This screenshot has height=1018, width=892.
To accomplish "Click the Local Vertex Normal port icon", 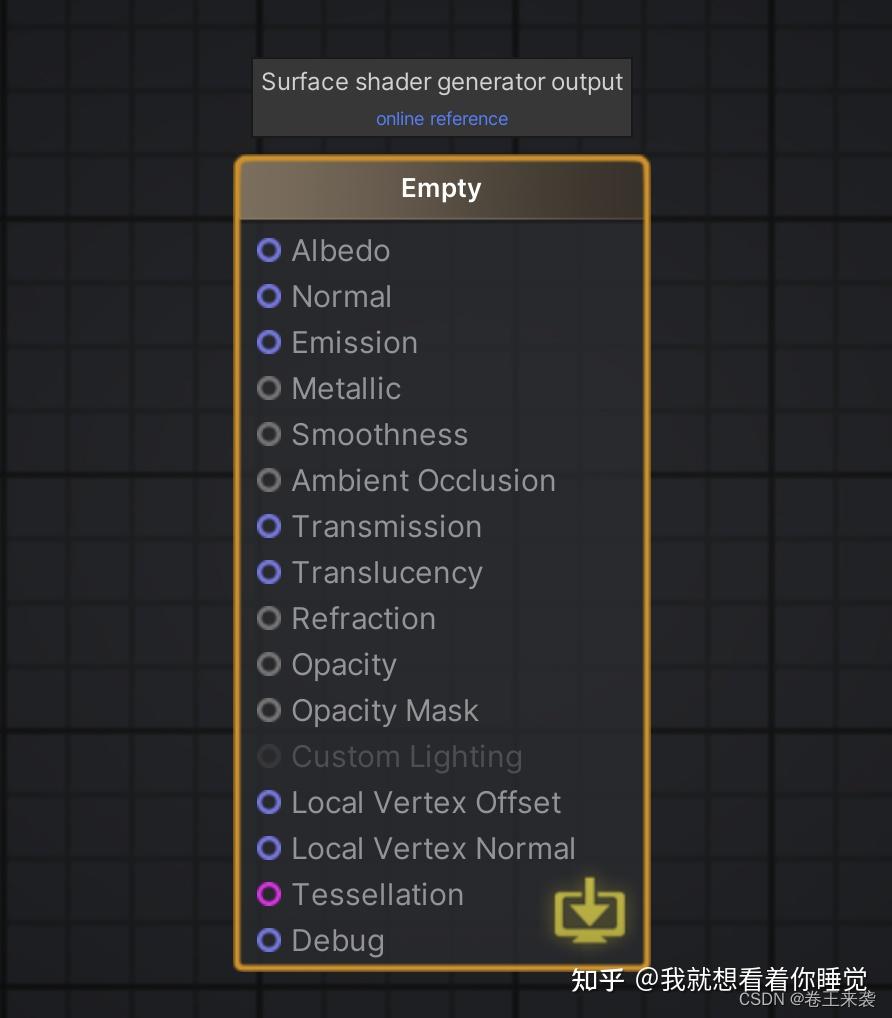I will 268,848.
